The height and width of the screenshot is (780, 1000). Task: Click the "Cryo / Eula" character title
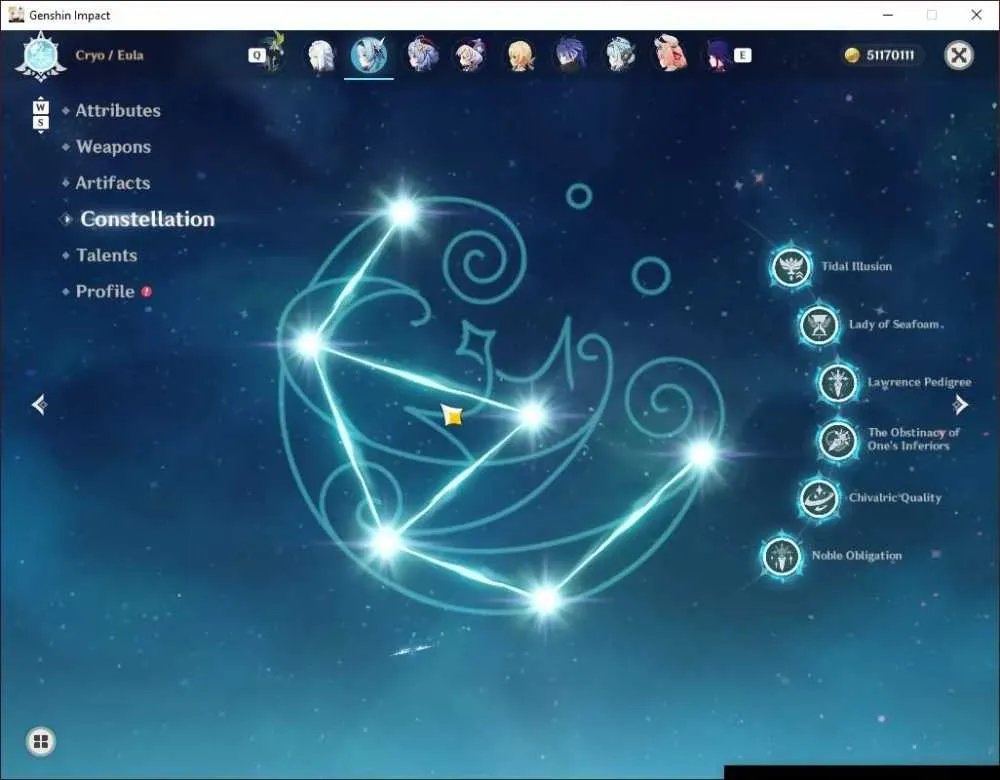109,55
